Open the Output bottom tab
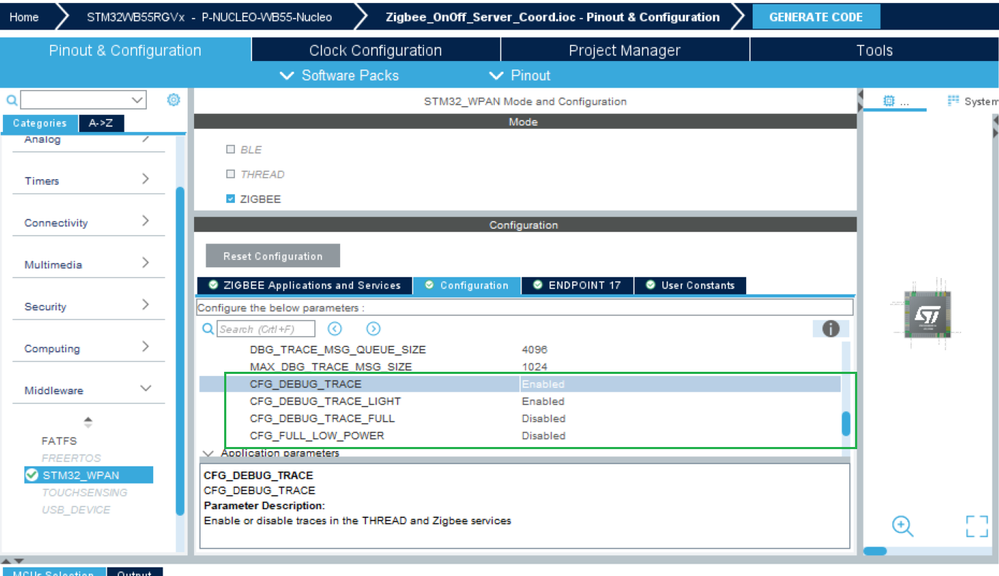Image resolution: width=999 pixels, height=576 pixels. pyautogui.click(x=134, y=572)
